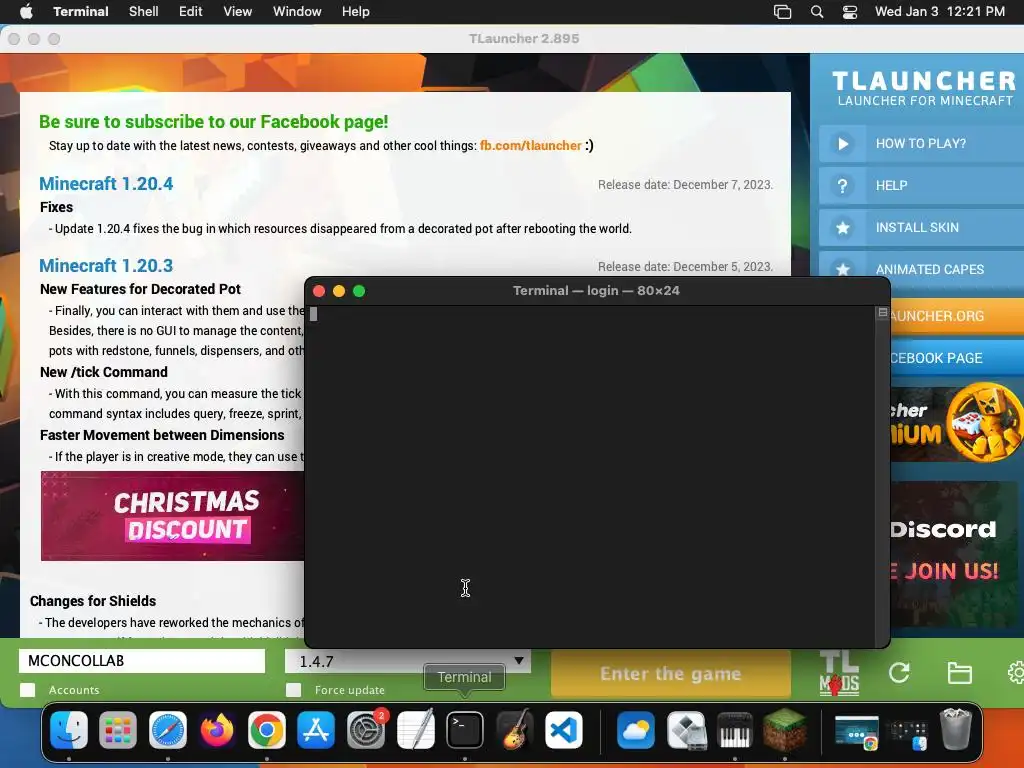The image size is (1024, 768).
Task: Click the 'New /tick Command' heading
Action: (x=104, y=372)
